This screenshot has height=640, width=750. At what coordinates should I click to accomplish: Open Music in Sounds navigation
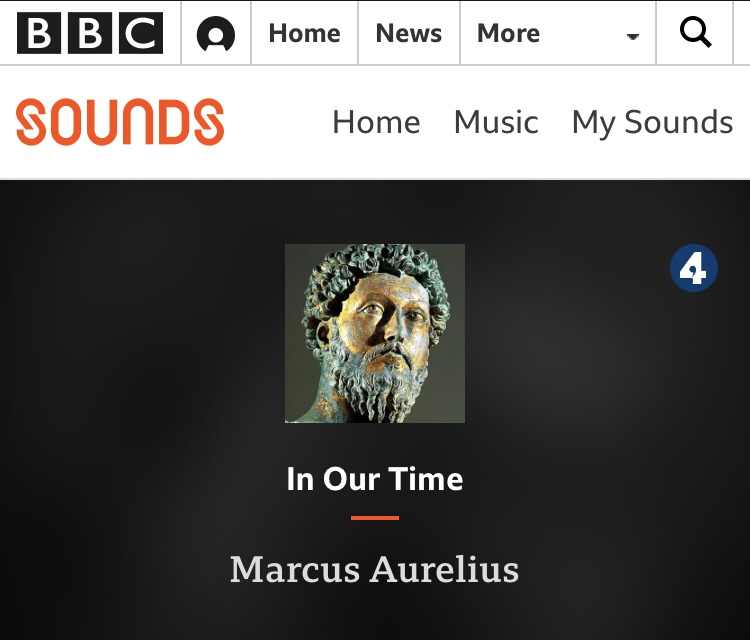pos(496,122)
